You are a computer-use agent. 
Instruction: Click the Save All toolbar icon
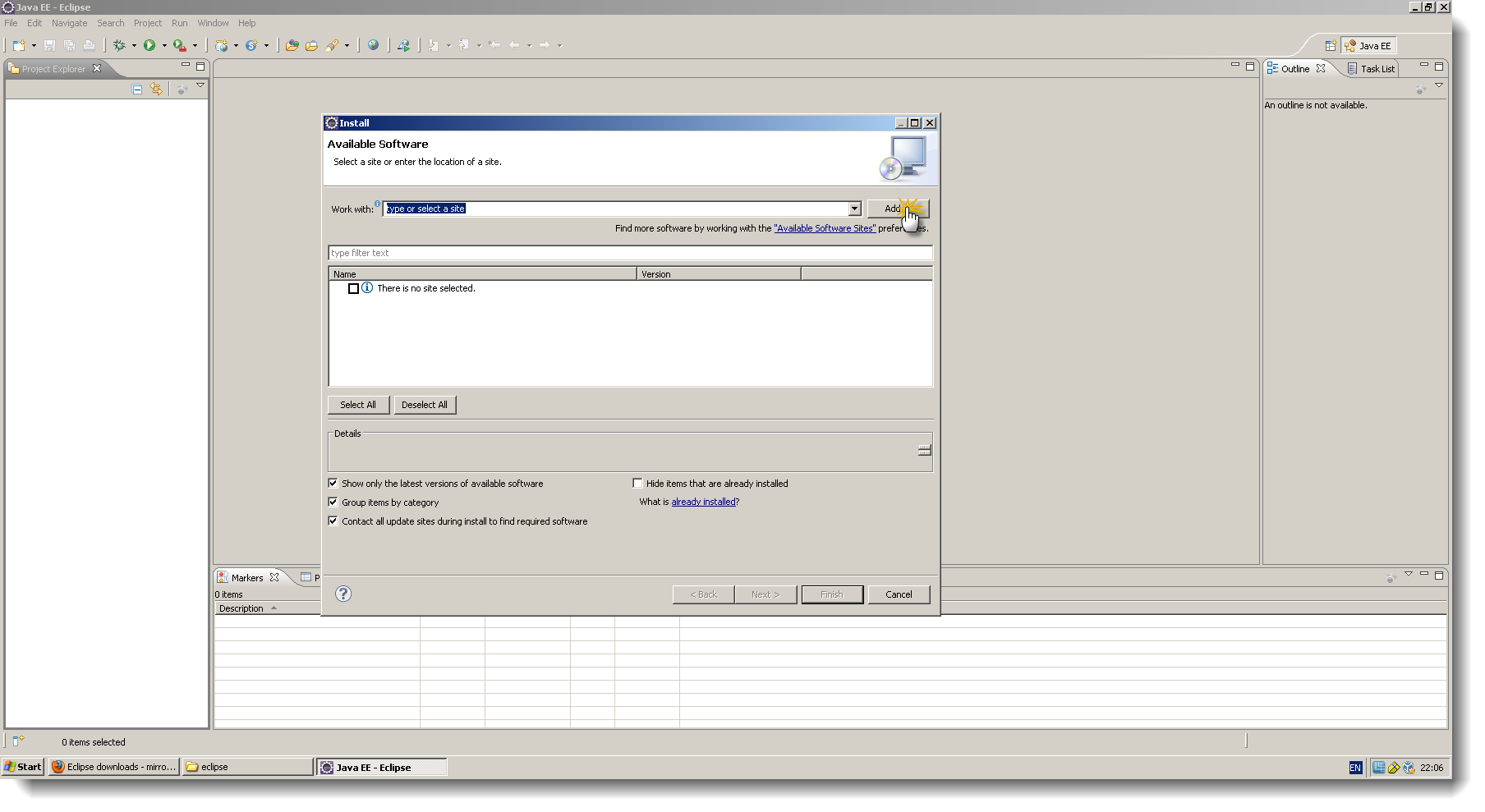click(69, 45)
